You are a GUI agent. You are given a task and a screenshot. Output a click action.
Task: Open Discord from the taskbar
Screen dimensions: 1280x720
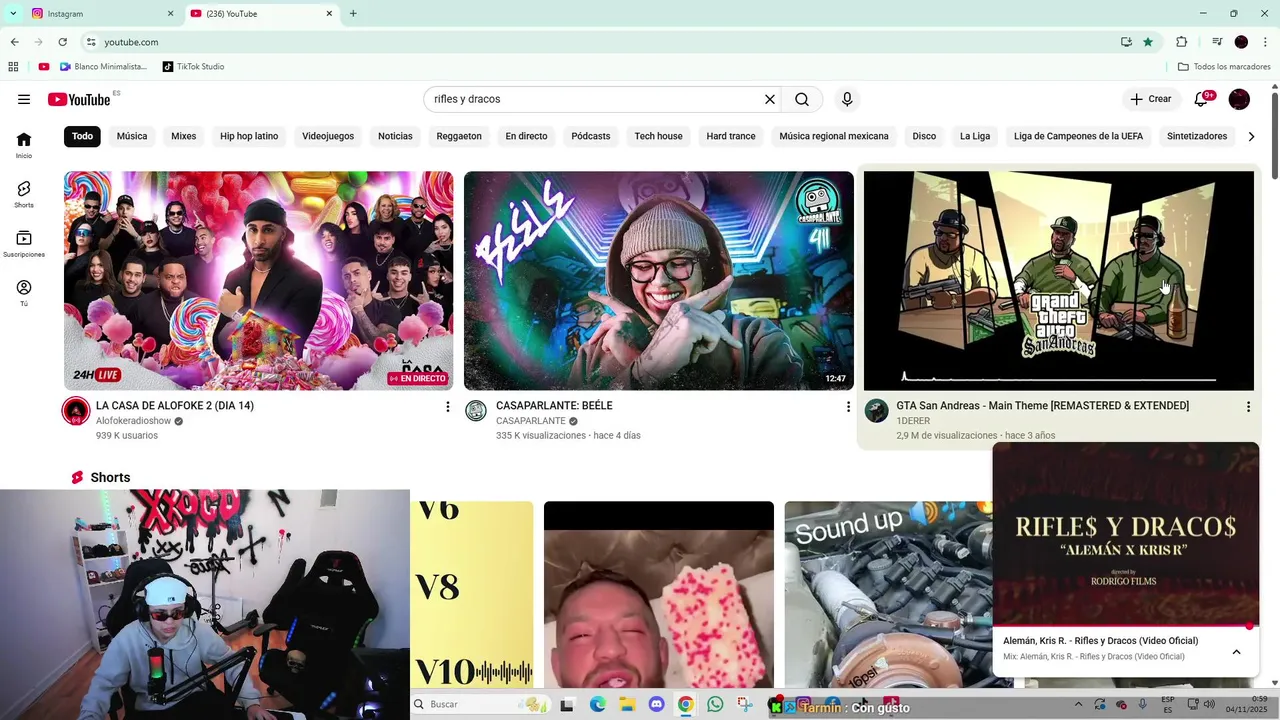[x=656, y=704]
